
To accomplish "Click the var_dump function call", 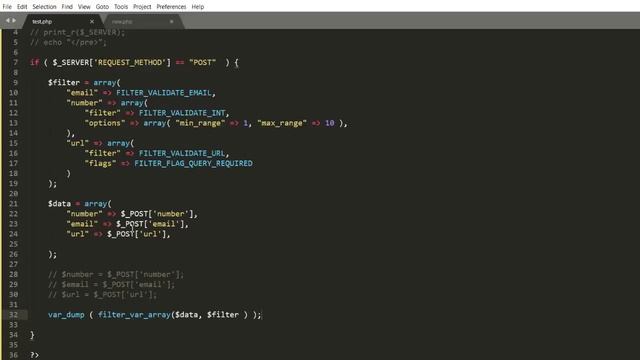I will point(66,315).
